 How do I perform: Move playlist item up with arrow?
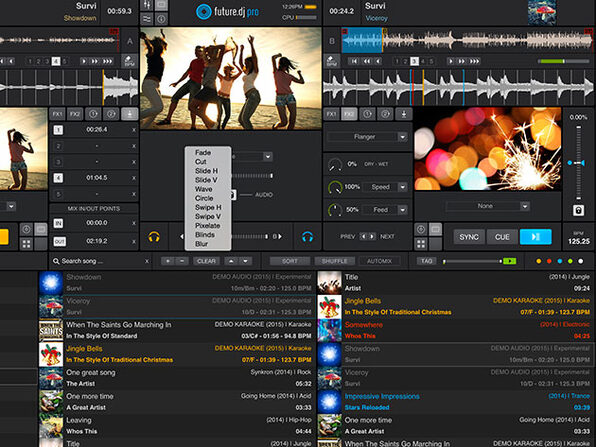pyautogui.click(x=231, y=261)
